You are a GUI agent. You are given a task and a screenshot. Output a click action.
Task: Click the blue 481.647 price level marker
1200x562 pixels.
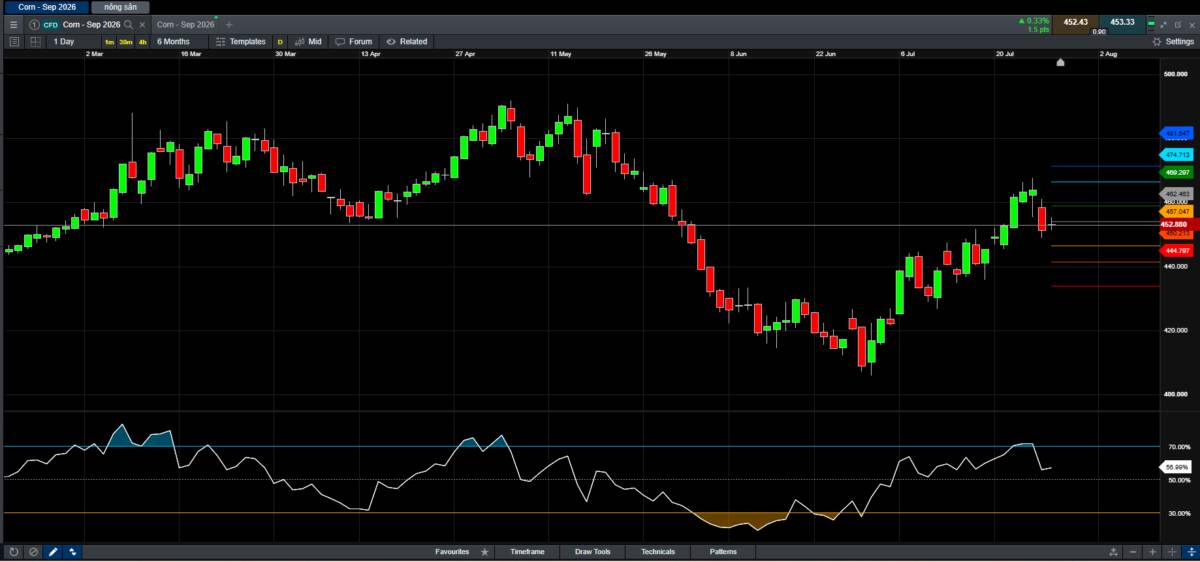(1175, 133)
